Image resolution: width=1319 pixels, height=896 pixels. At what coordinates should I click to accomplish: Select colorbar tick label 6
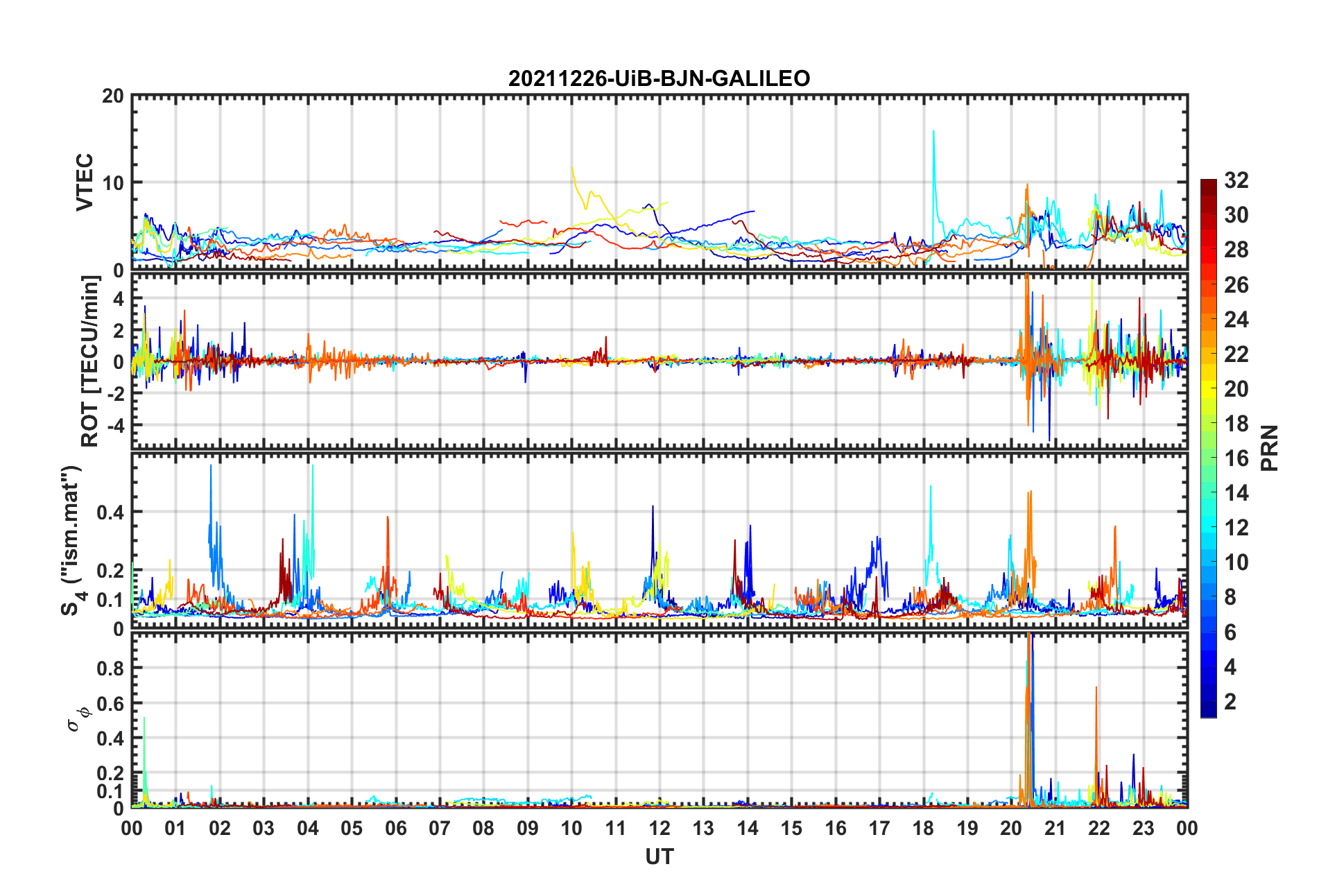(1230, 632)
